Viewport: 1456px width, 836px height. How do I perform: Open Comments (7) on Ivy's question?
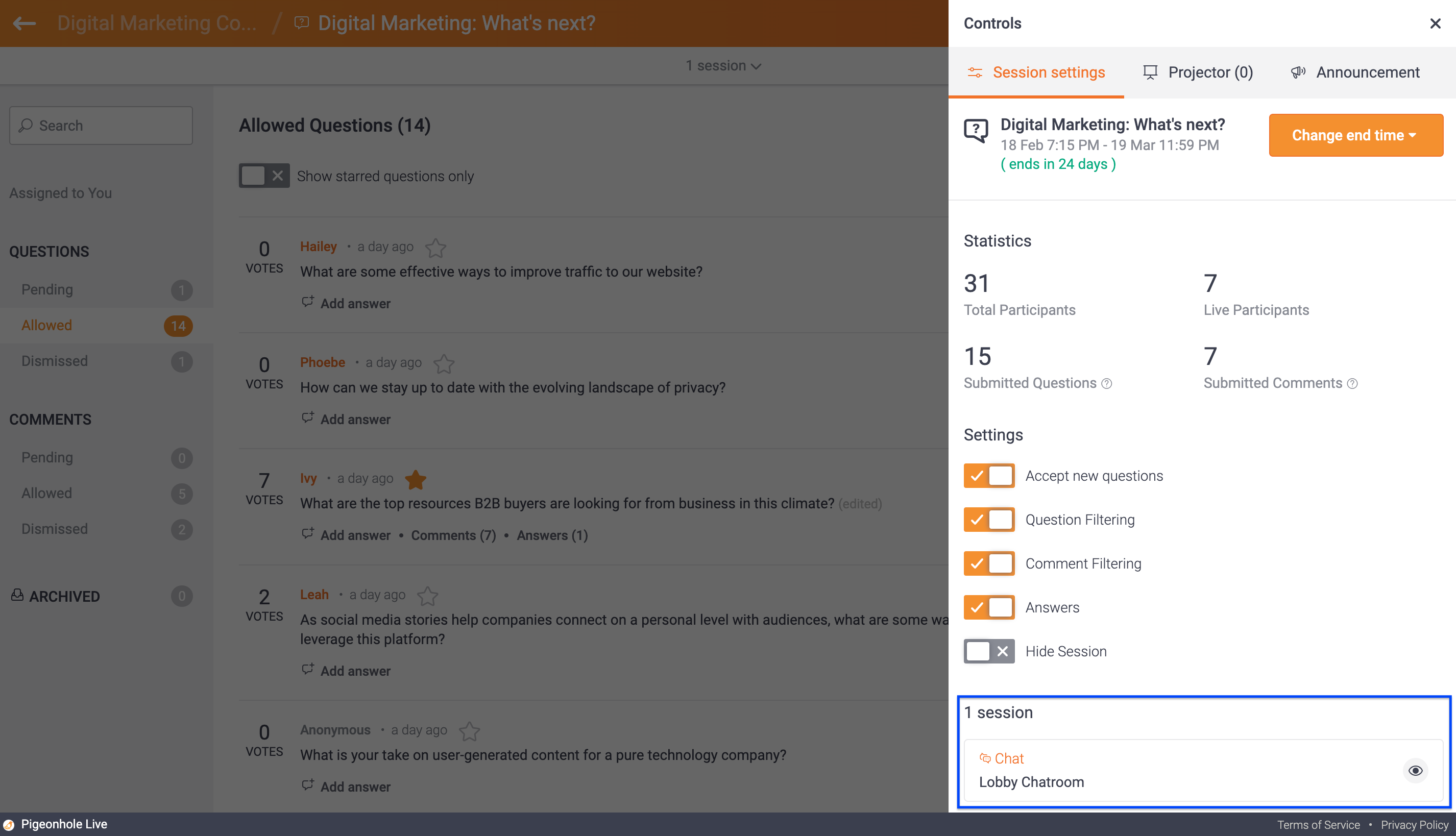click(453, 535)
